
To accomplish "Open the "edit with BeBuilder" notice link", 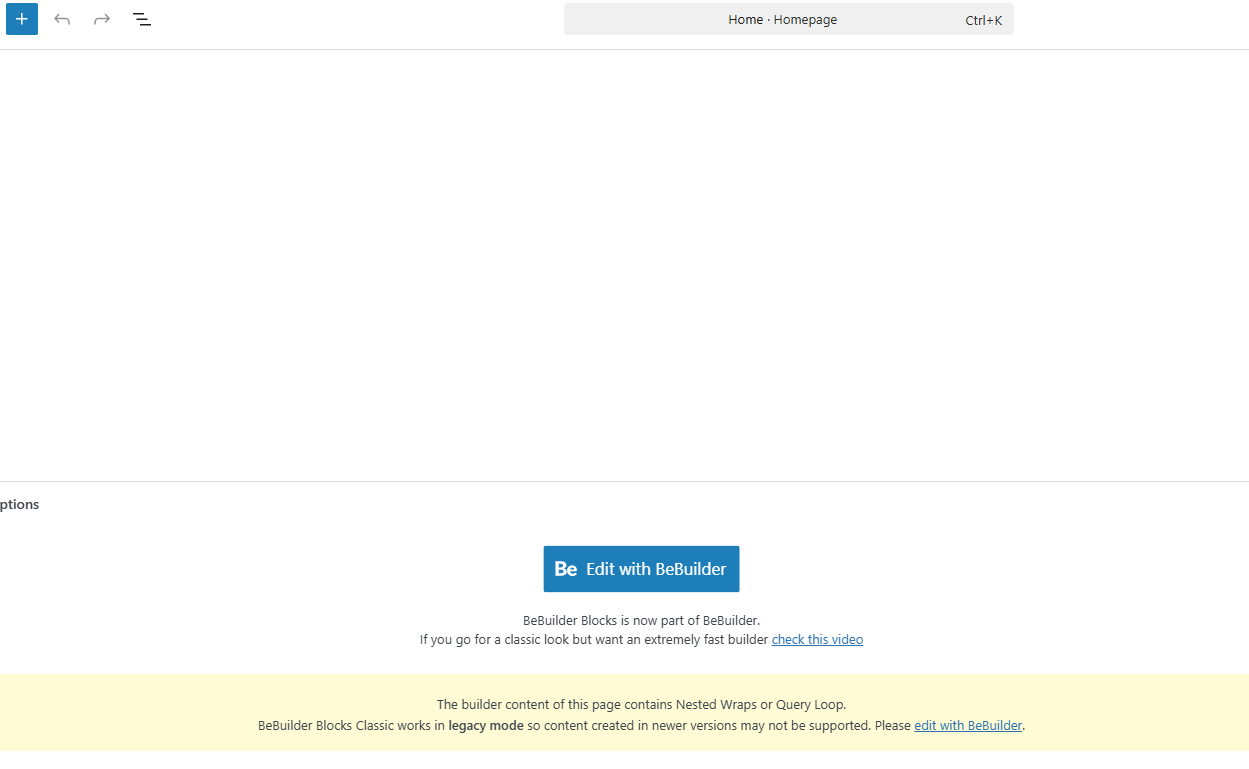I will (967, 726).
